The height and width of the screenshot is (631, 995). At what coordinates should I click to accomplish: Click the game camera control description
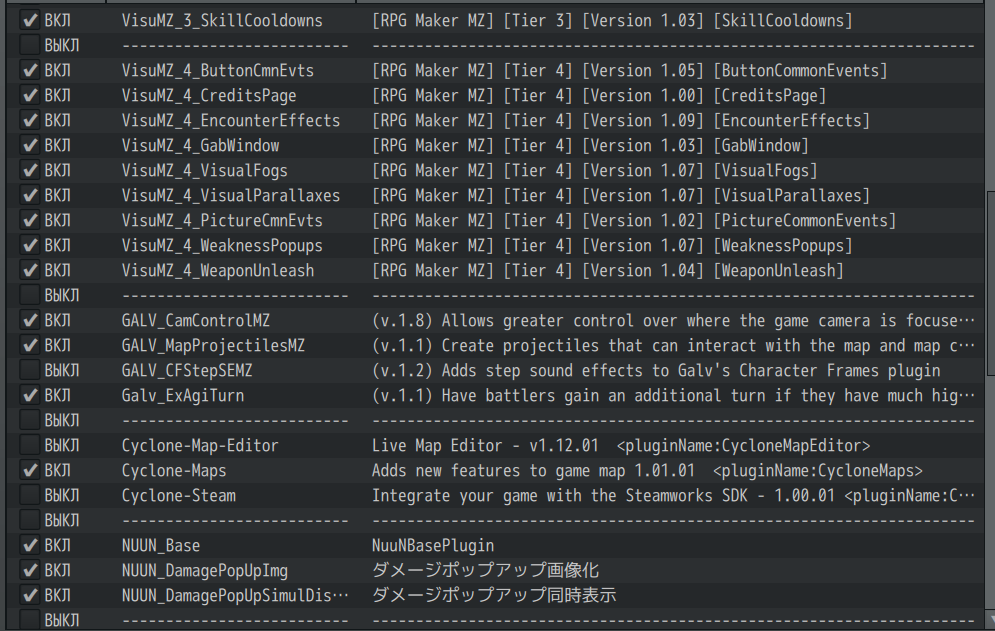(673, 321)
